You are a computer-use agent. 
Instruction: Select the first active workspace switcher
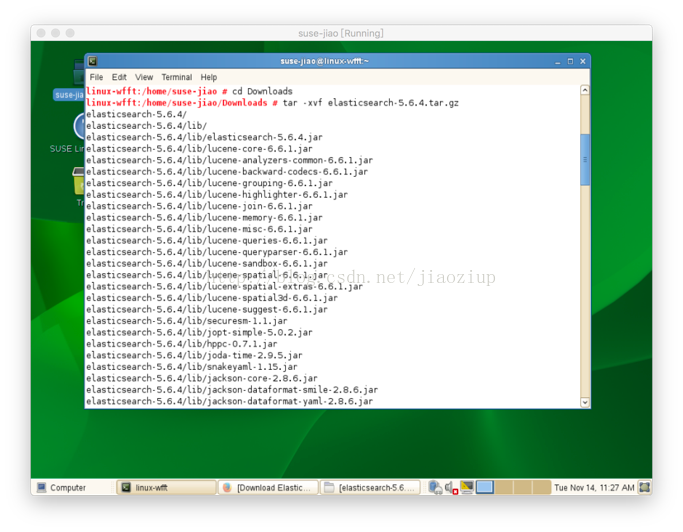point(485,487)
